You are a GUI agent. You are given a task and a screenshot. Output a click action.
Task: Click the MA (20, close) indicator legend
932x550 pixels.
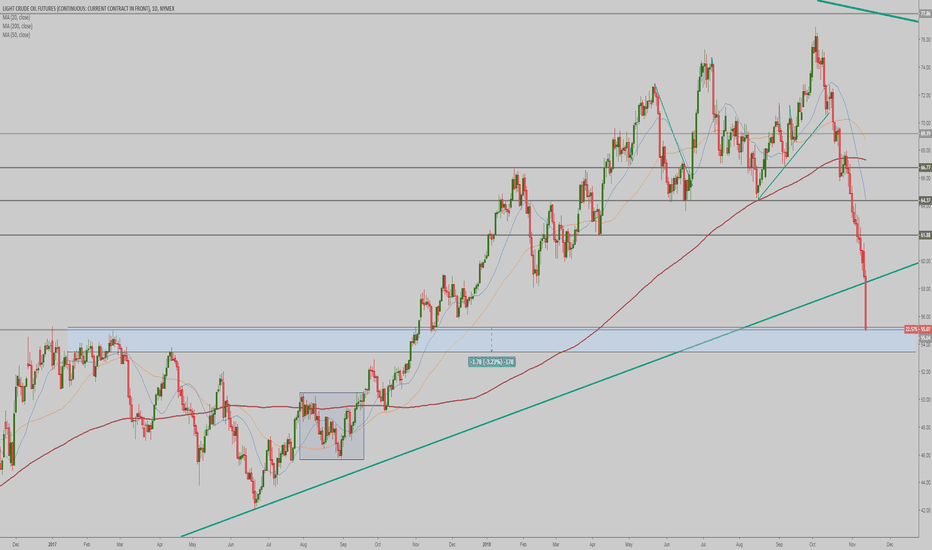tap(16, 18)
